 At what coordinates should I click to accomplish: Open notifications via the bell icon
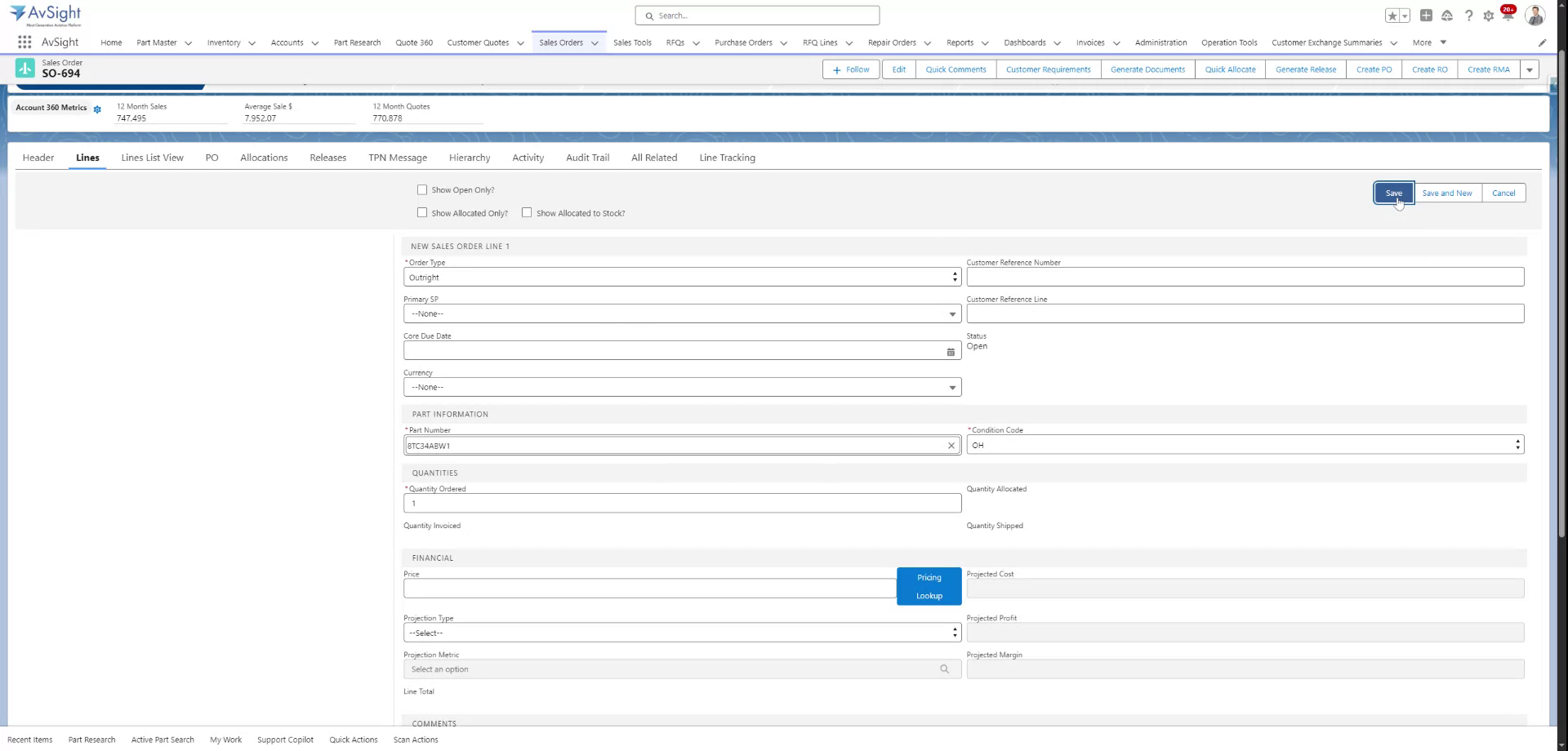(1508, 16)
